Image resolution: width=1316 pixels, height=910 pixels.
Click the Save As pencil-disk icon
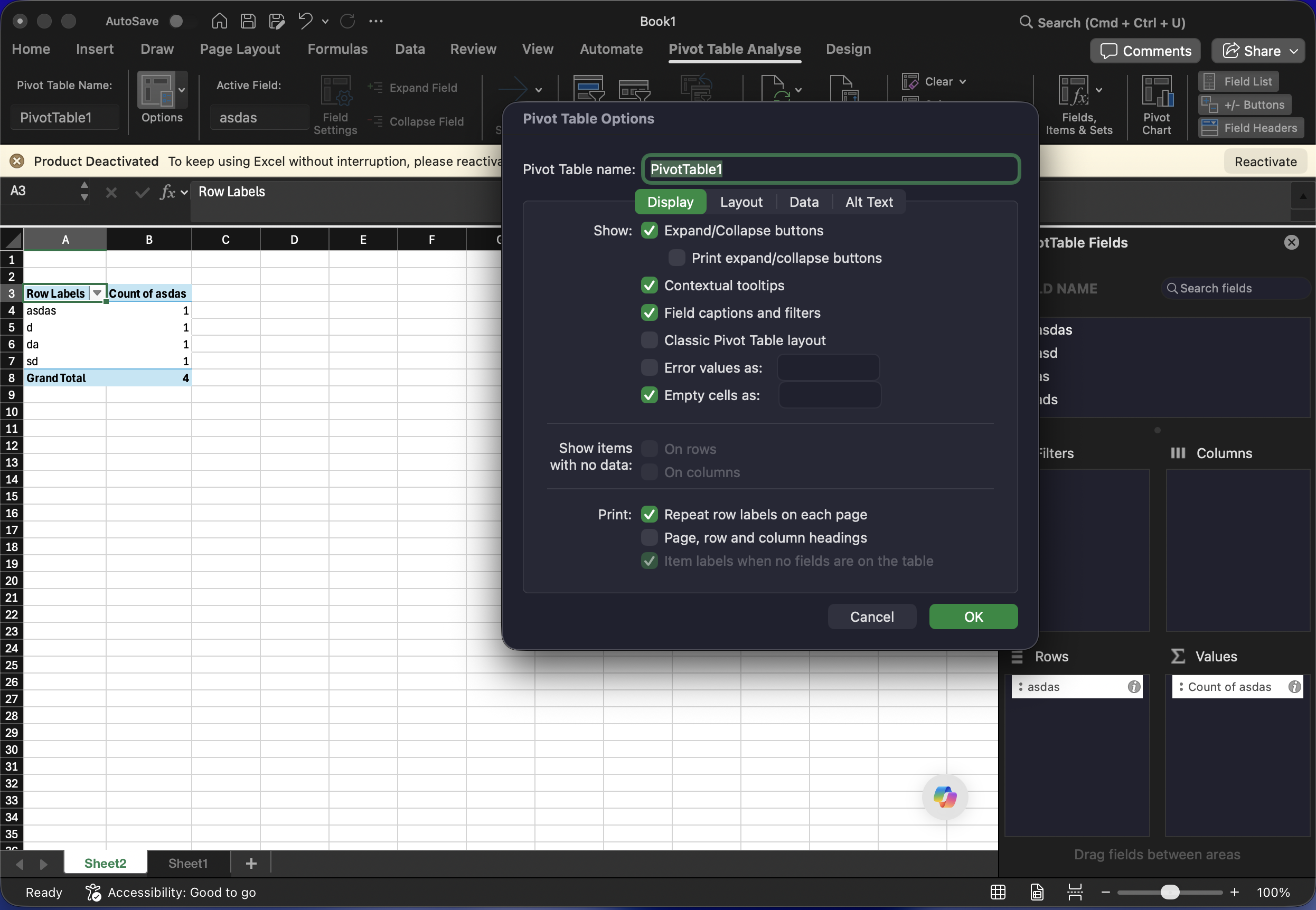[277, 21]
